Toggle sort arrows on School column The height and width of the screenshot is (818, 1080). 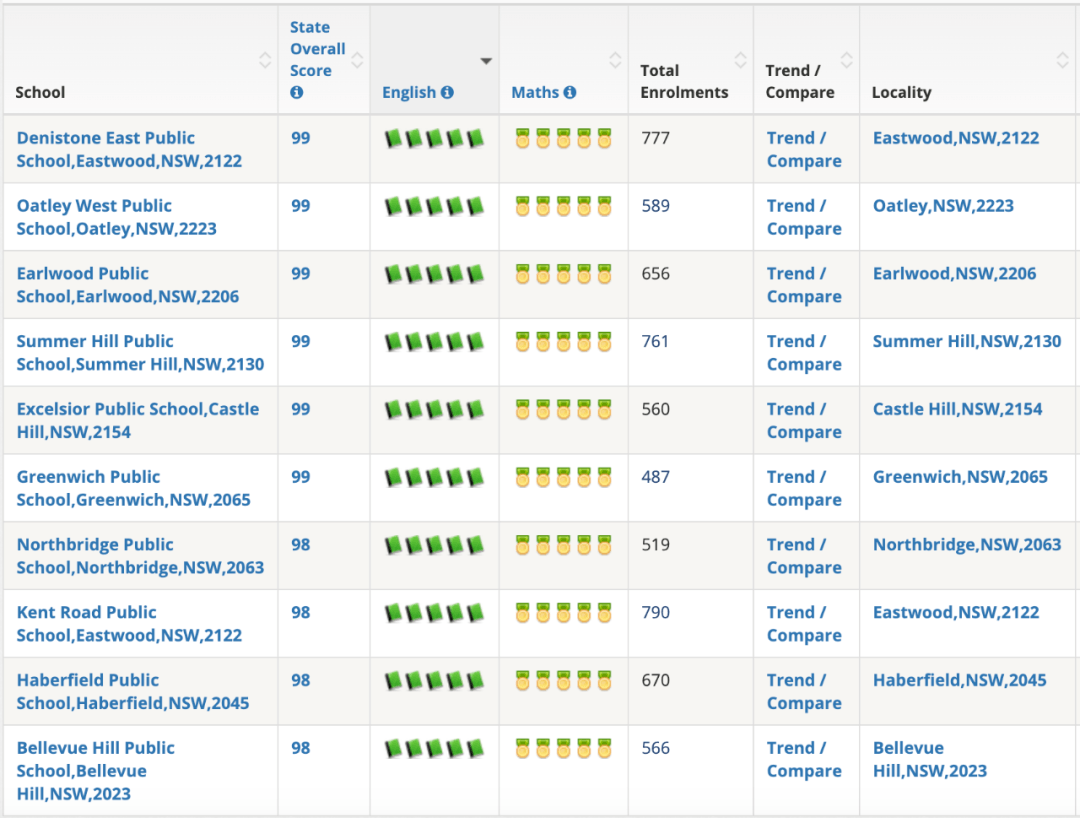[x=265, y=60]
